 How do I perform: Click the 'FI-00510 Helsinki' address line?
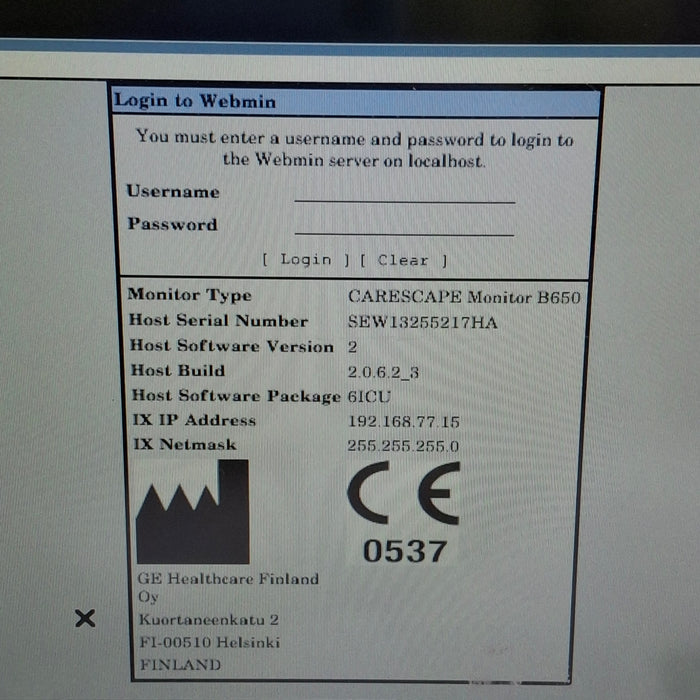click(210, 642)
